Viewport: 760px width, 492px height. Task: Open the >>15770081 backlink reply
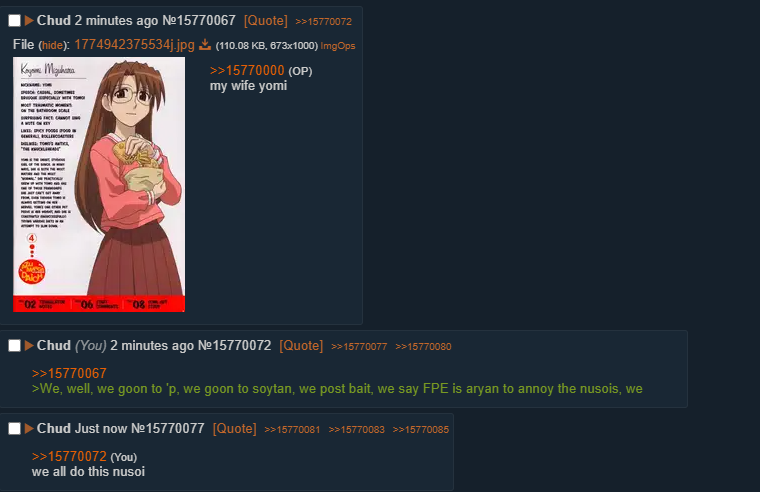tap(292, 429)
